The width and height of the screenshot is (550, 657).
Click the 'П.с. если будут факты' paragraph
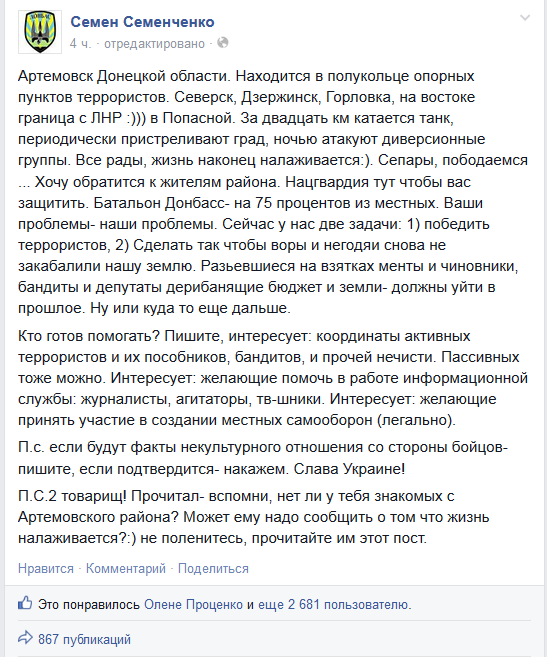(263, 458)
